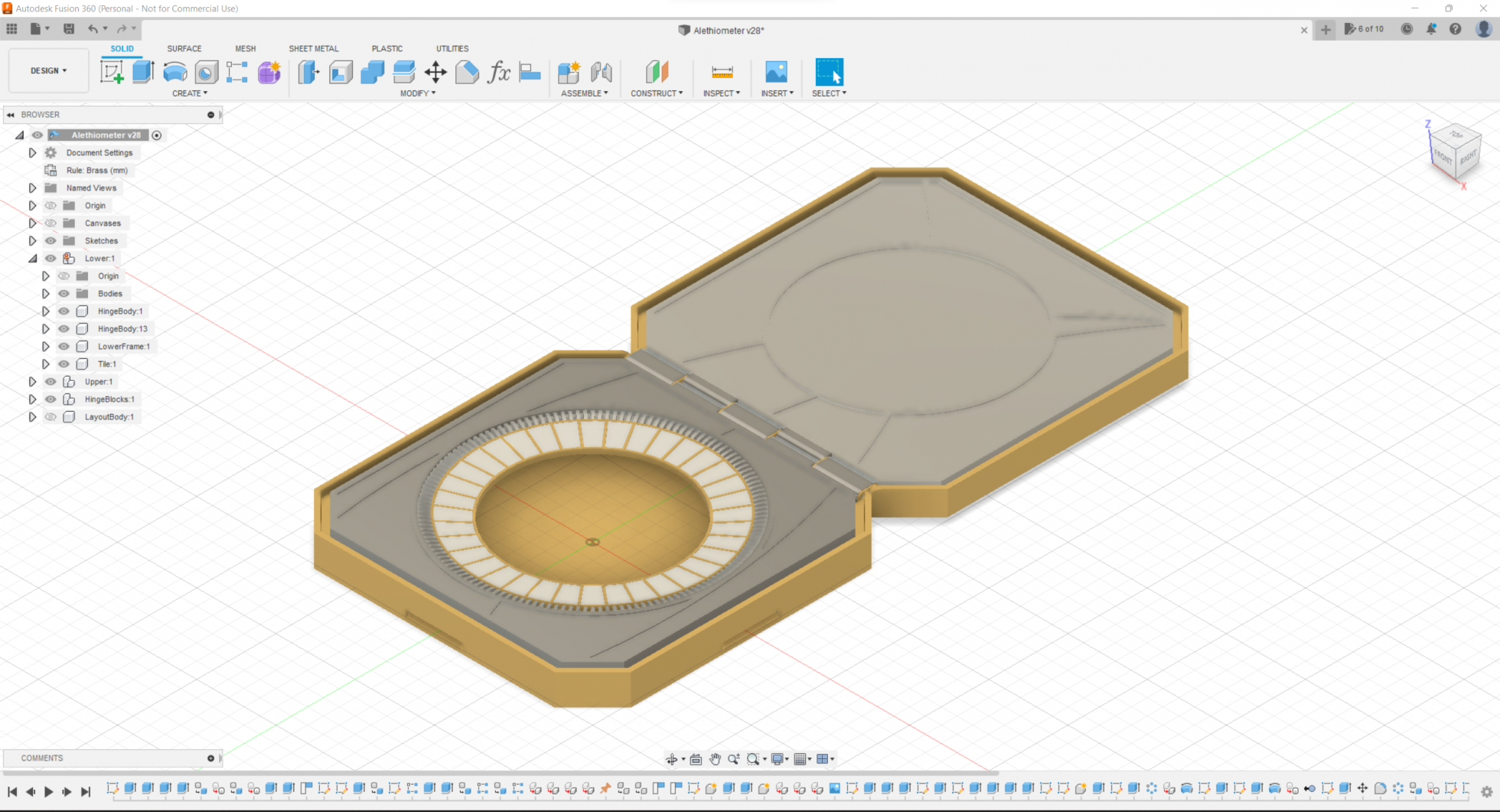Open the Design workspace dropdown
Image resolution: width=1500 pixels, height=812 pixels.
pyautogui.click(x=48, y=70)
